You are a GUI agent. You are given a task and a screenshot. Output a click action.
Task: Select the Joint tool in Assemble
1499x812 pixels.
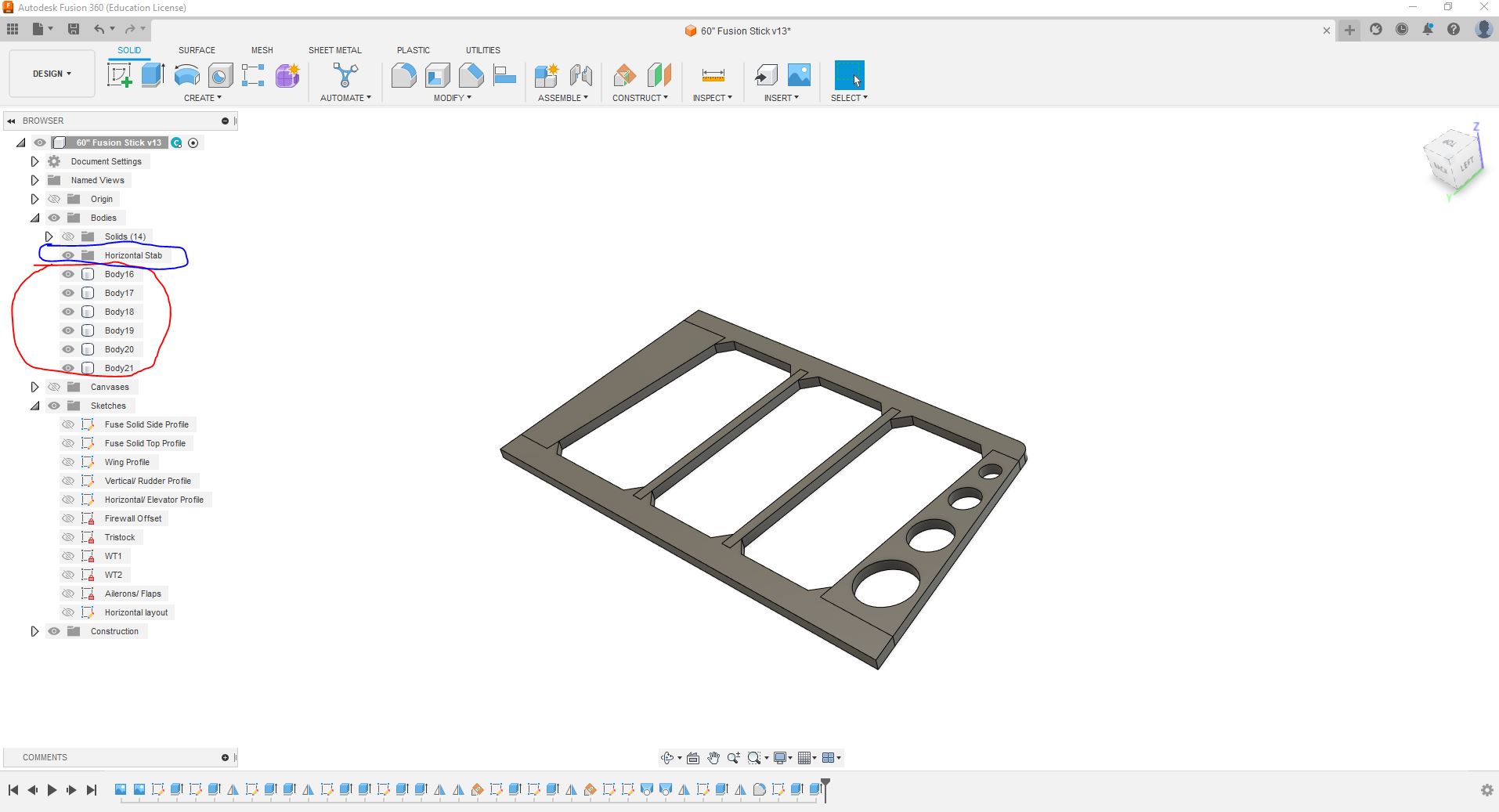pyautogui.click(x=580, y=75)
